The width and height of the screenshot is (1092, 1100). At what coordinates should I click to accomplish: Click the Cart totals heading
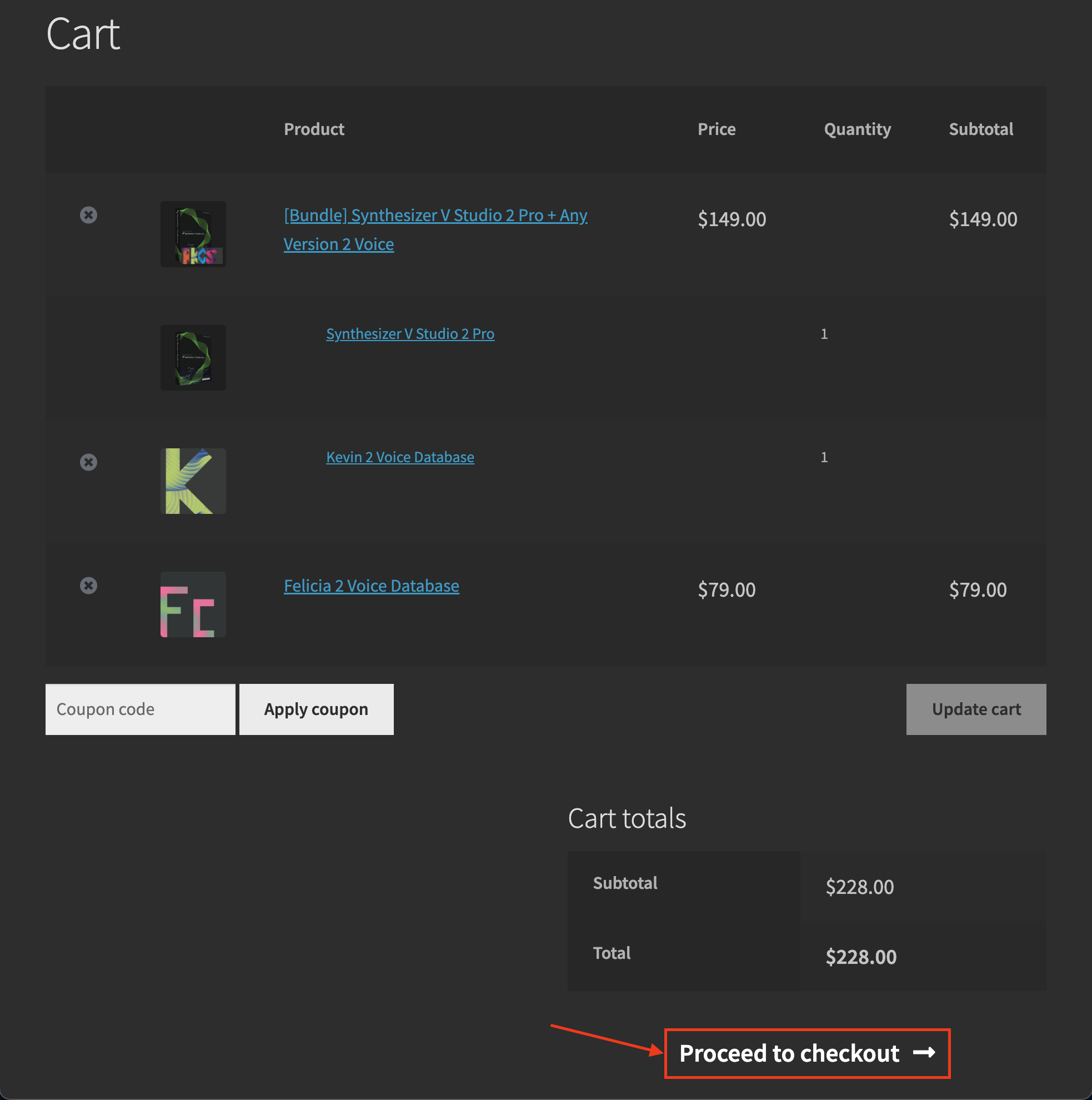click(627, 819)
